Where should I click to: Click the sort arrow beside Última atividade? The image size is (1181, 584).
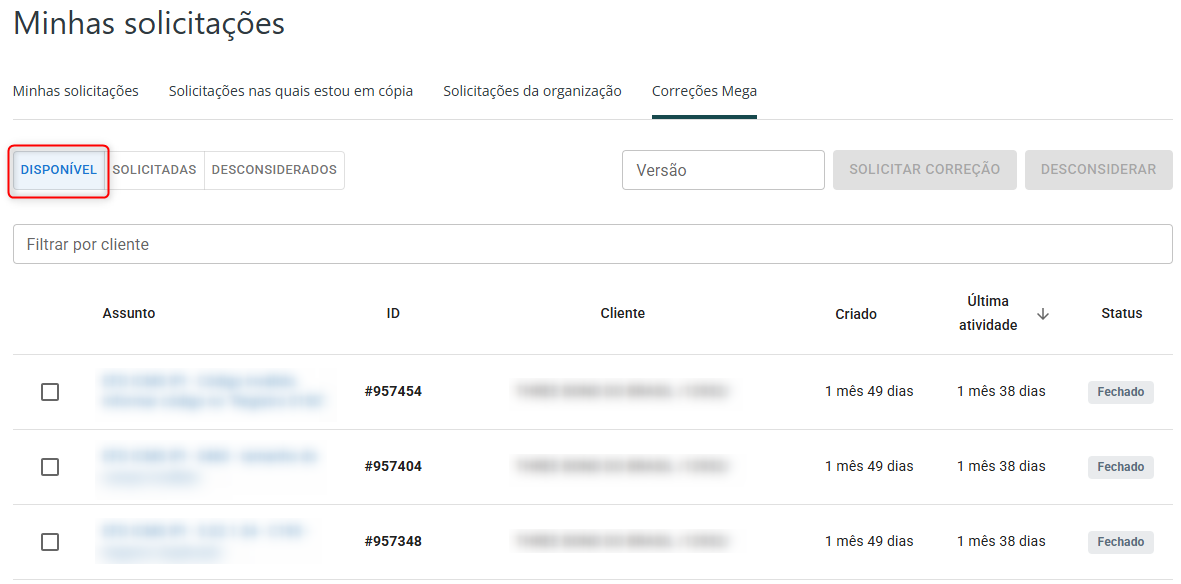tap(1043, 314)
